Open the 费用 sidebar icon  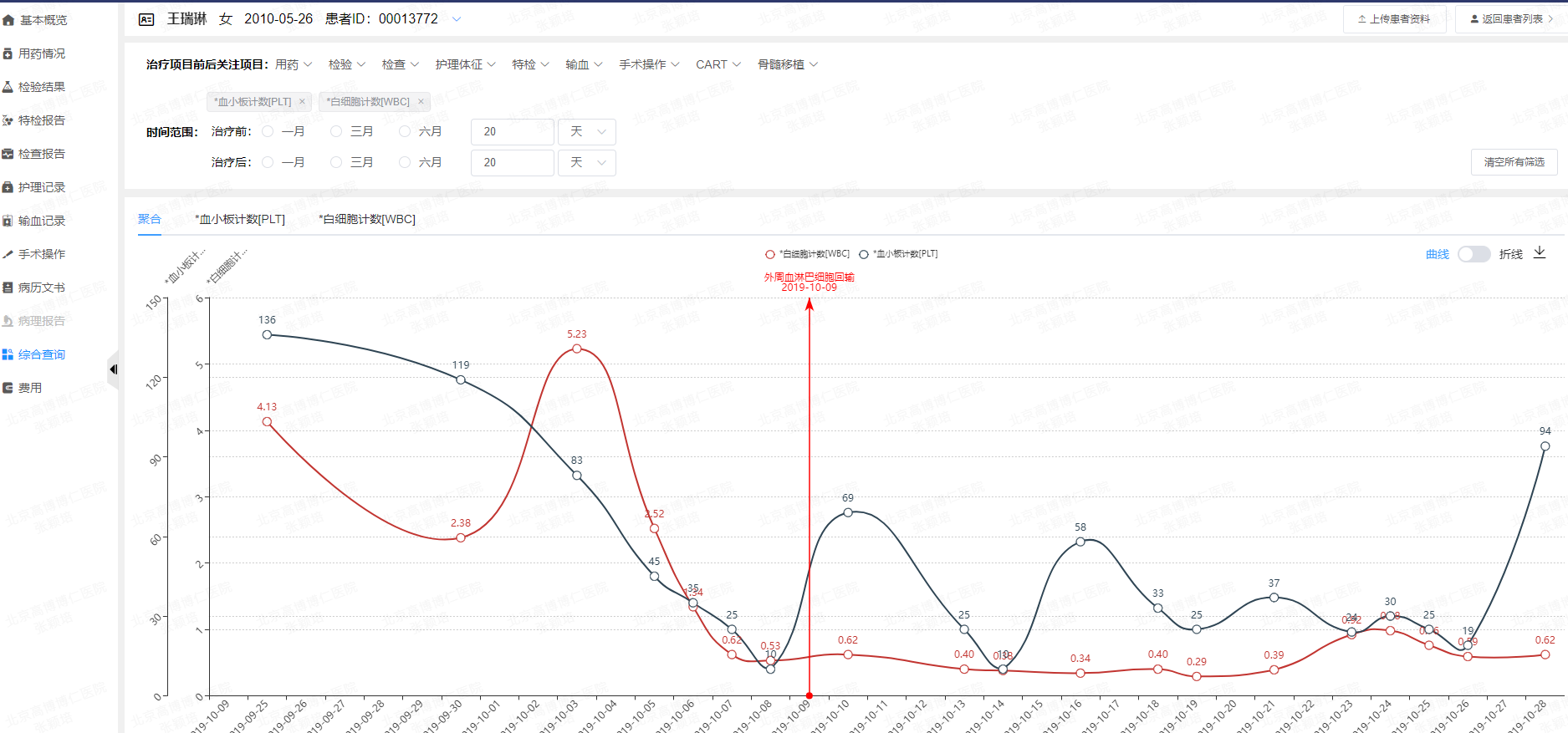pos(8,388)
